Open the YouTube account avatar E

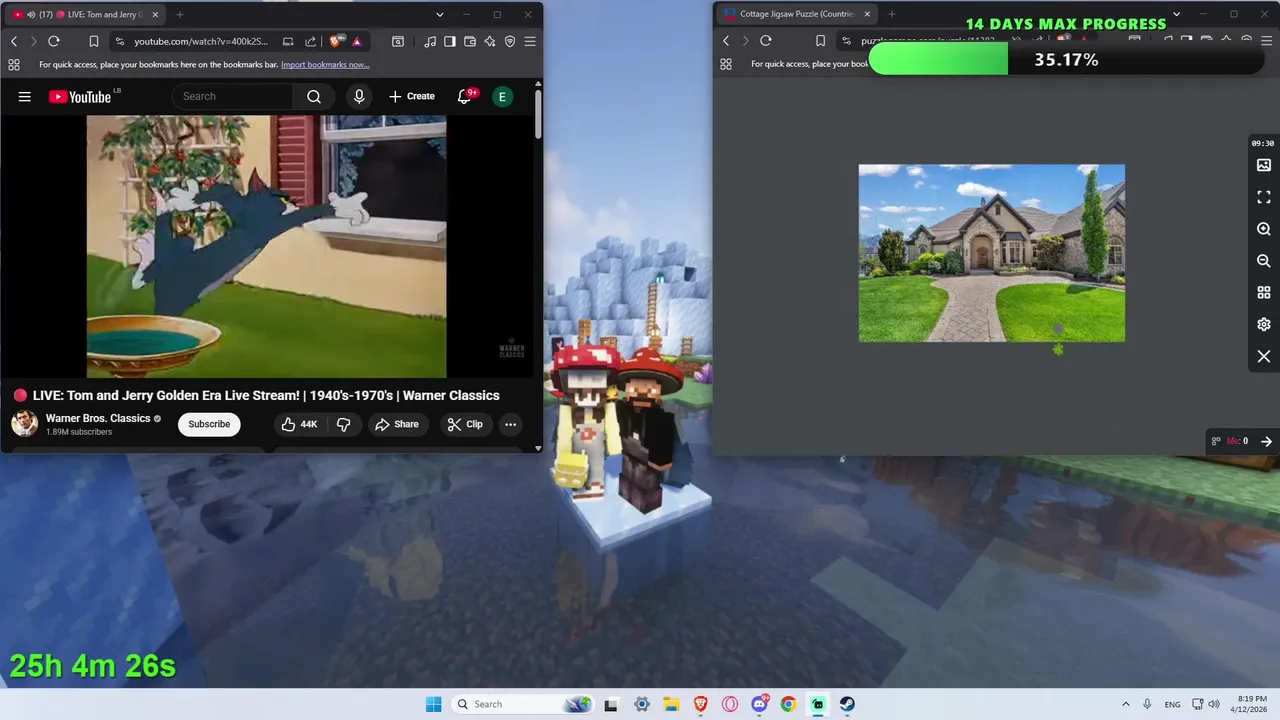(x=502, y=96)
